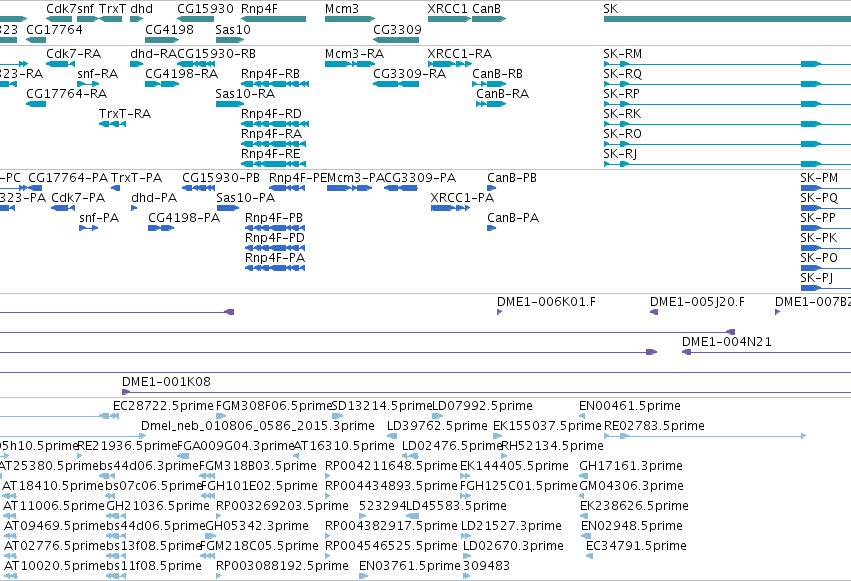Image resolution: width=851 pixels, height=581 pixels.
Task: Click protein SK-PQ
Action: pos(819,198)
